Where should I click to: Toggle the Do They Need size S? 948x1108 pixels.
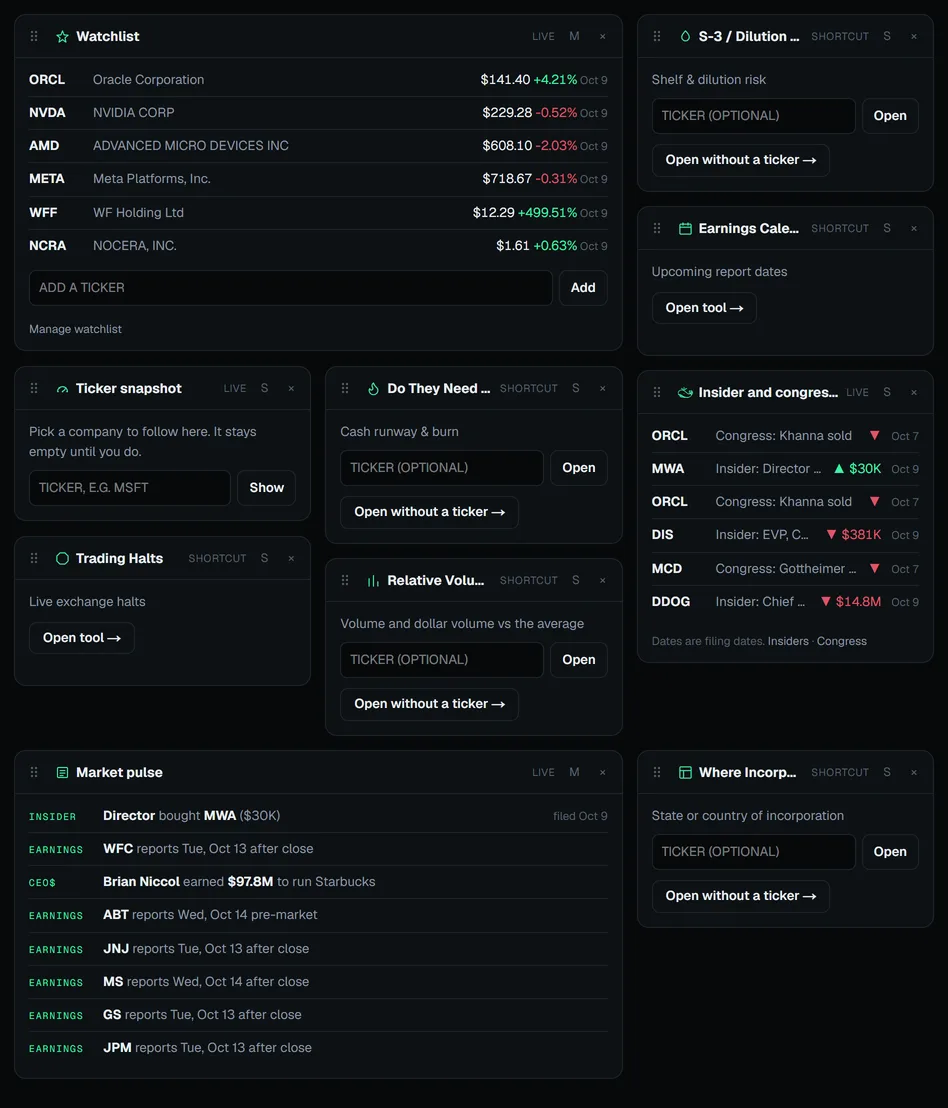(576, 388)
